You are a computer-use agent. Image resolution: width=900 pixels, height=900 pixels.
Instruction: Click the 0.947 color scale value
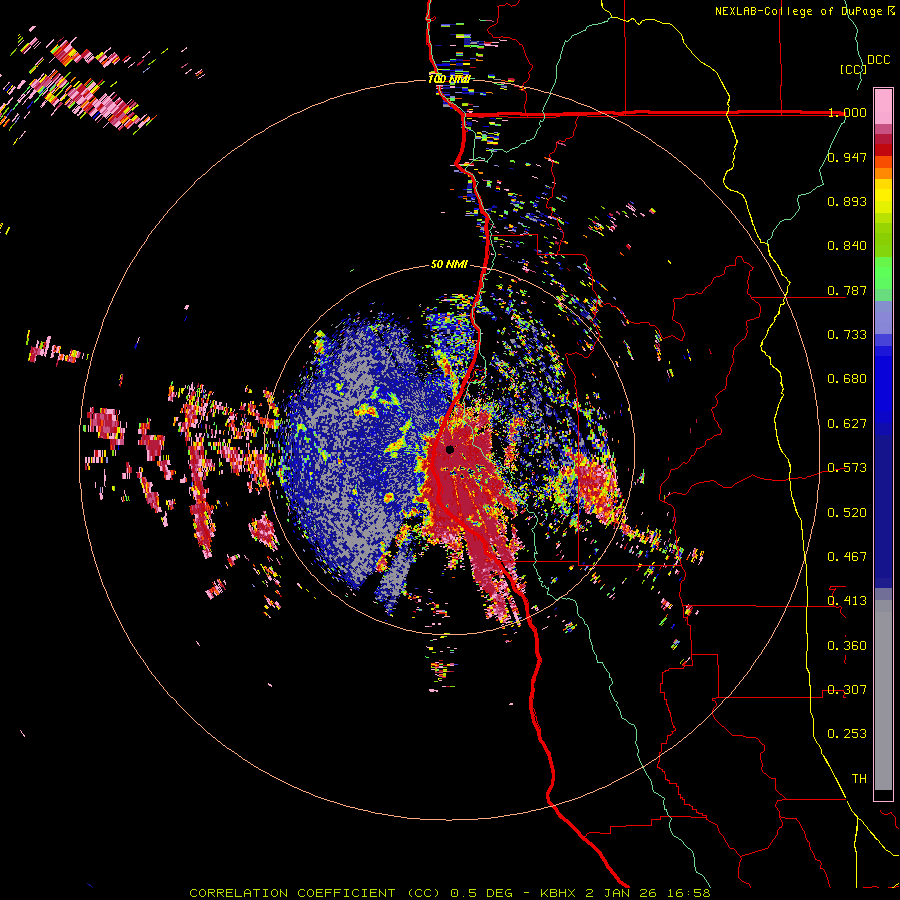(x=847, y=157)
